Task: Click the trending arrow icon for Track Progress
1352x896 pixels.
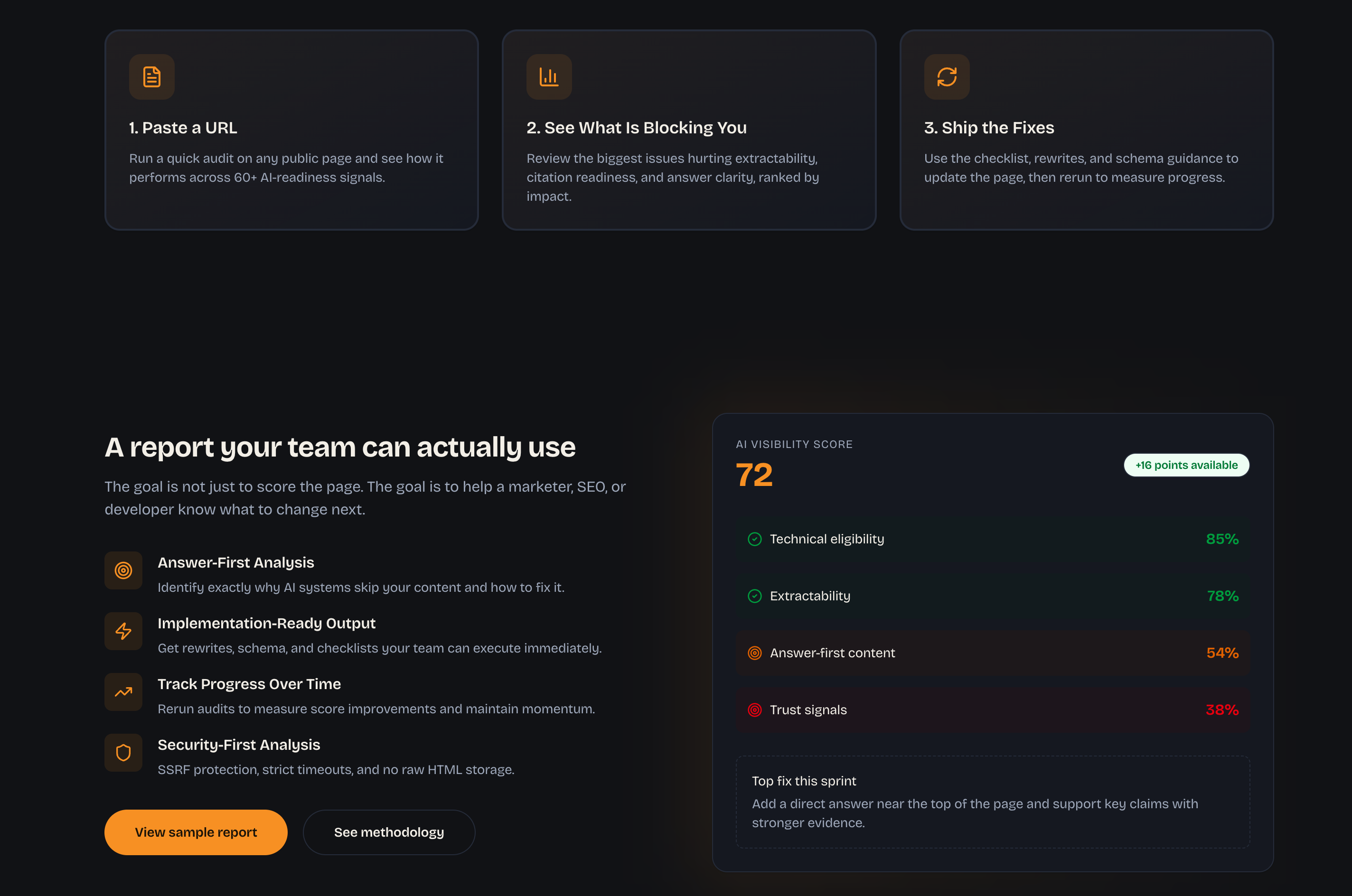Action: pos(123,692)
